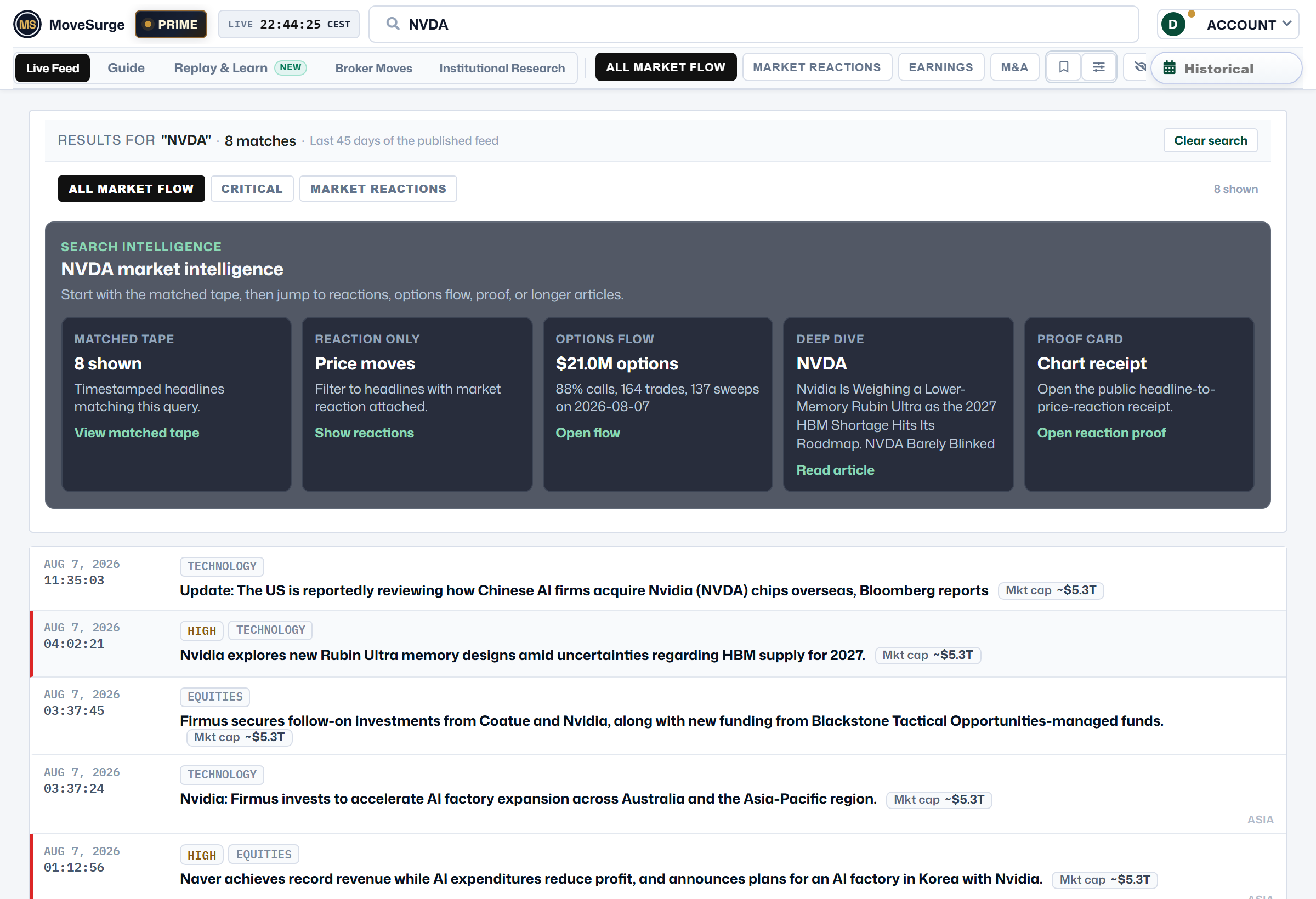The image size is (1316, 899).
Task: Click the $21.0M options heading
Action: click(x=617, y=363)
